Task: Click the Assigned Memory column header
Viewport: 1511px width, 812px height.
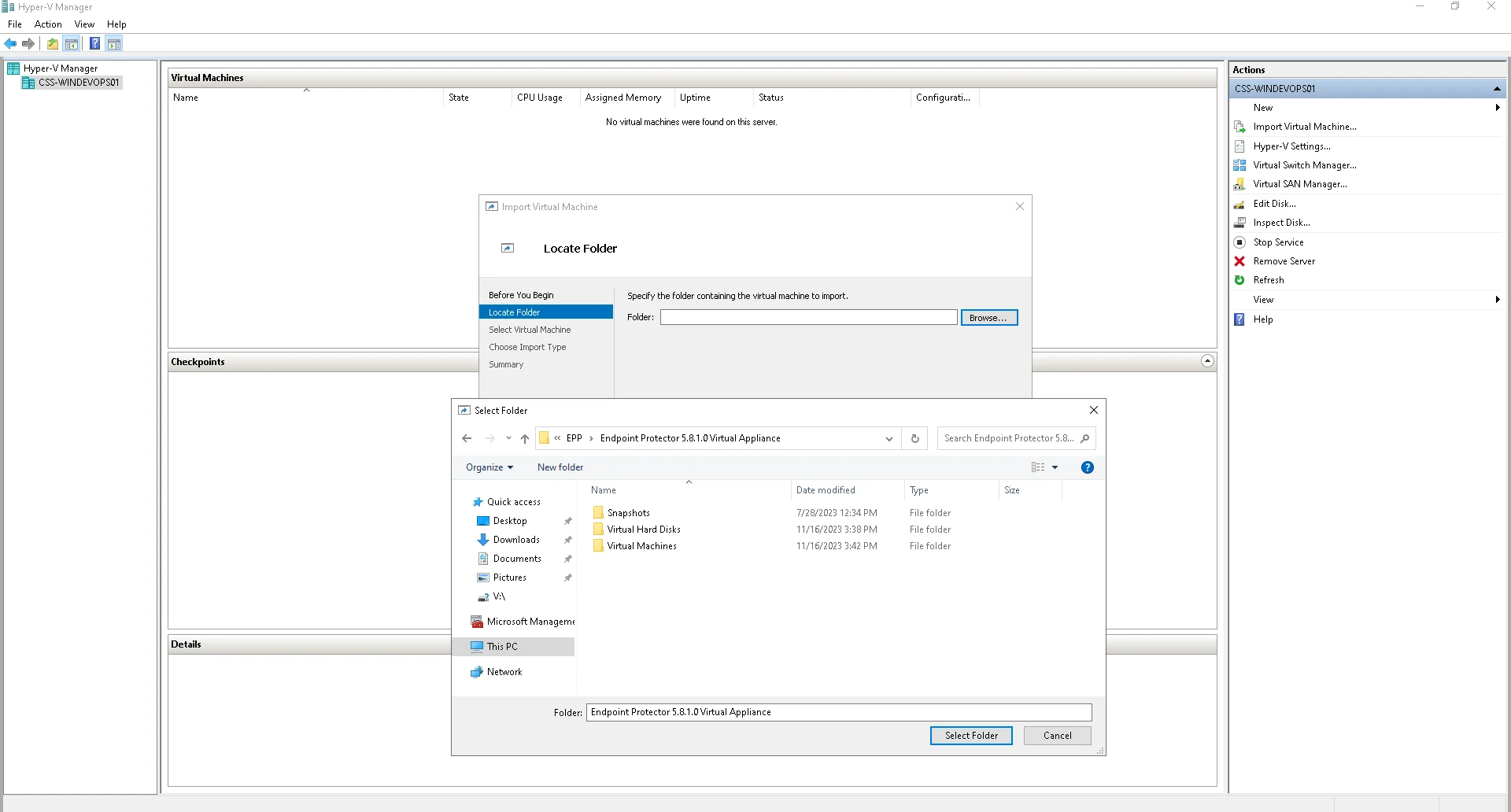Action: tap(628, 98)
